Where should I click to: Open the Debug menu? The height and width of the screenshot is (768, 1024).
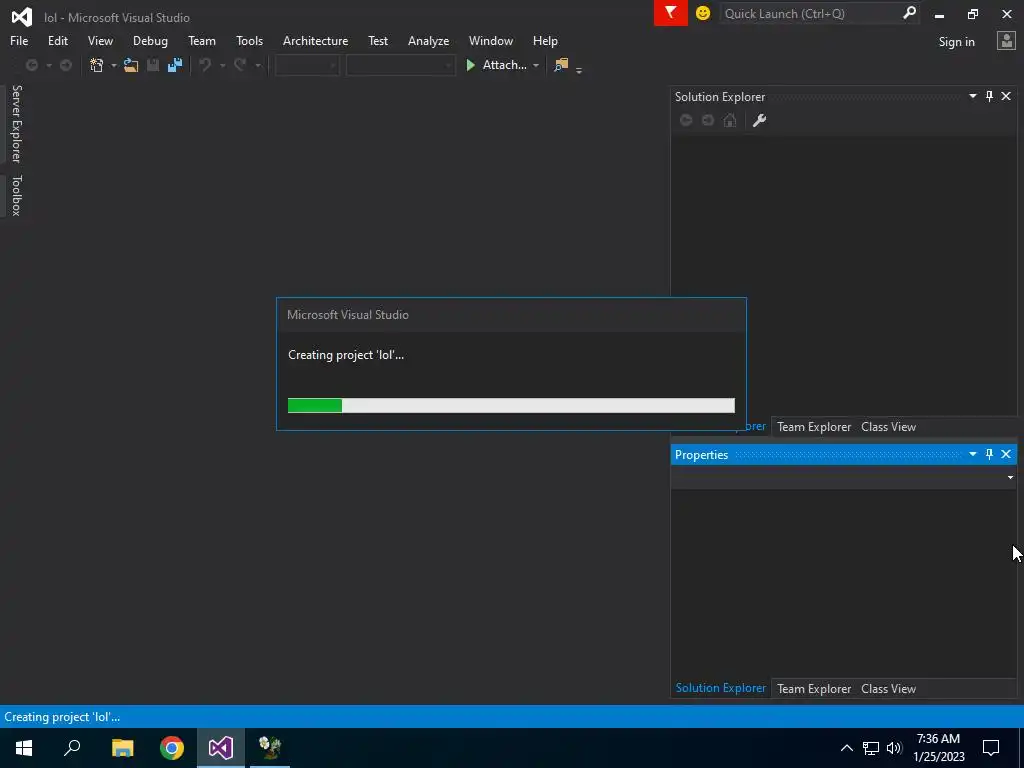[x=150, y=40]
